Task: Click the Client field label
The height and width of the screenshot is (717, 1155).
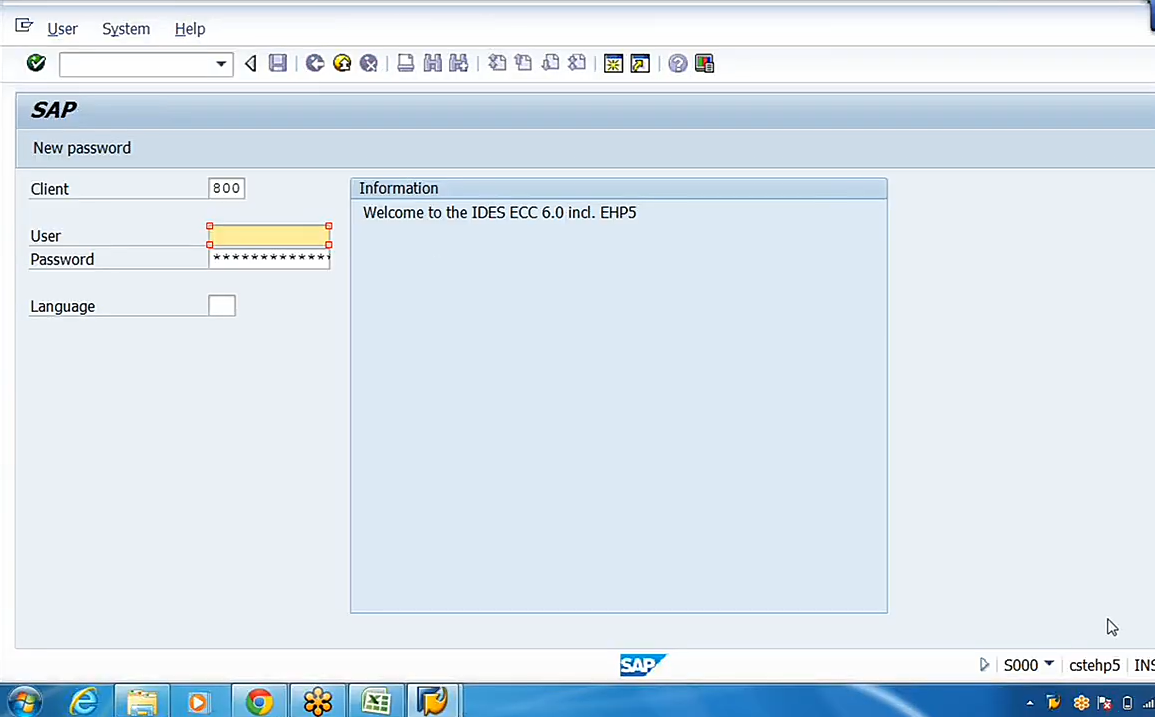Action: [49, 189]
